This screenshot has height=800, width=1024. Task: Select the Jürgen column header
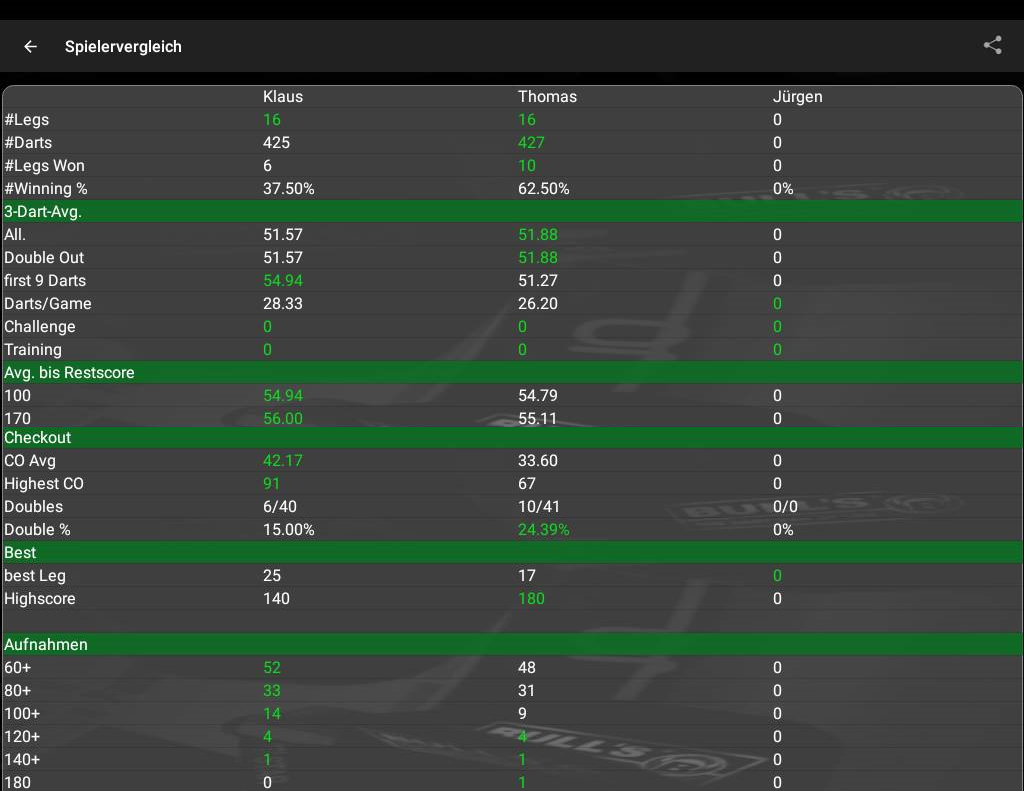pos(797,97)
